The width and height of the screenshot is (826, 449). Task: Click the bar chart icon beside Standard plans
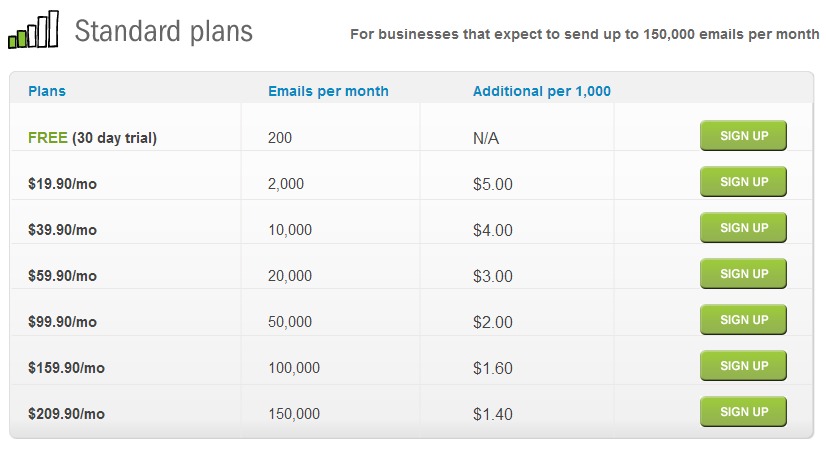32,31
